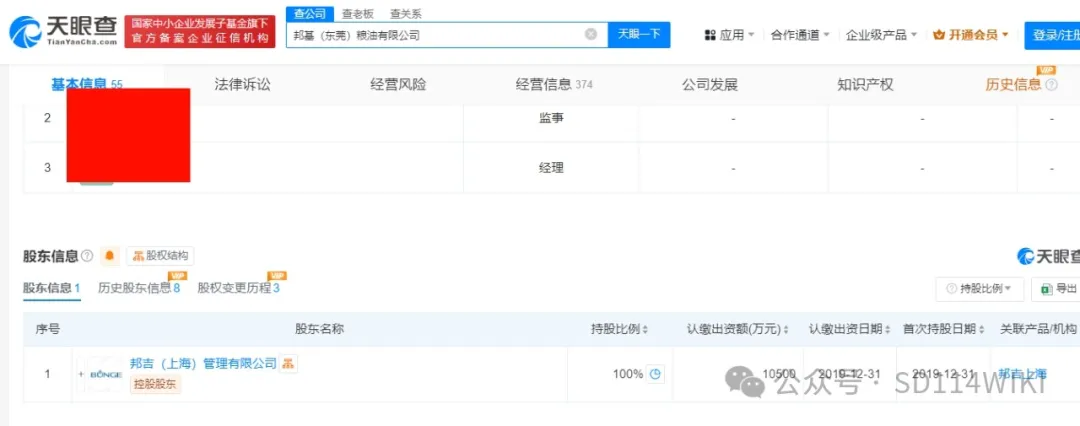1080x426 pixels.
Task: Click the pie chart icon next to 100%
Action: tap(656, 374)
